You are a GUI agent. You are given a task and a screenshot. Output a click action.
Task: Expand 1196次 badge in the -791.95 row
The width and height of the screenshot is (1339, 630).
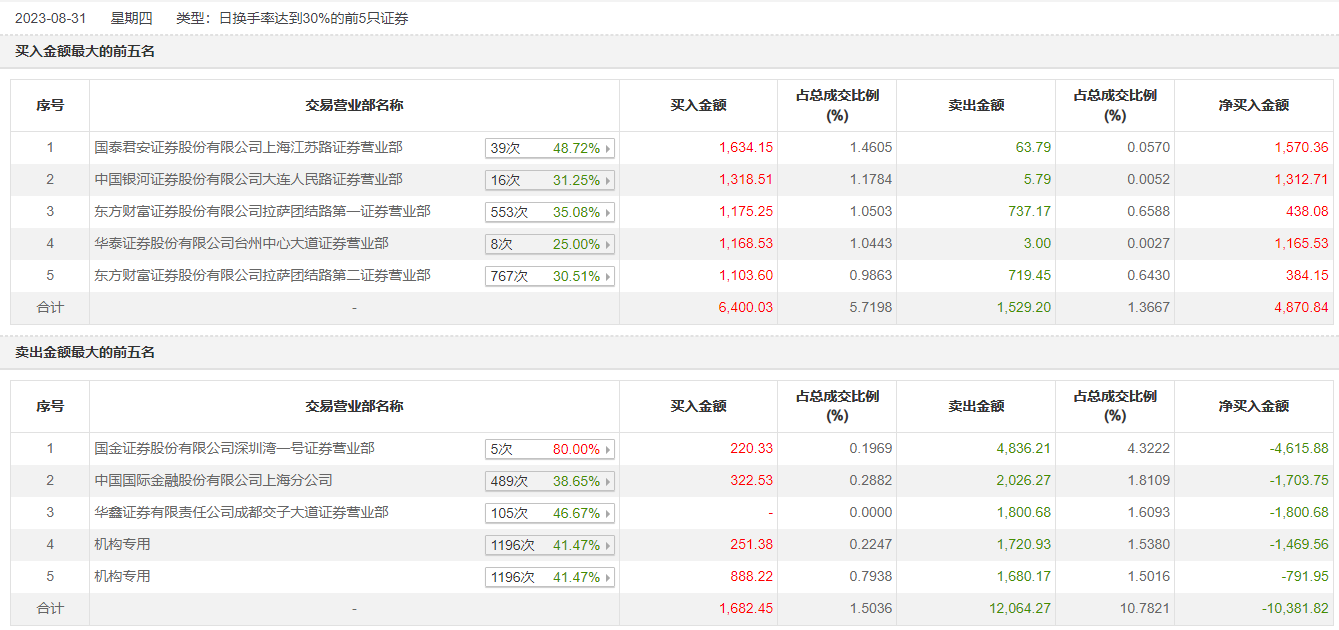pos(550,577)
